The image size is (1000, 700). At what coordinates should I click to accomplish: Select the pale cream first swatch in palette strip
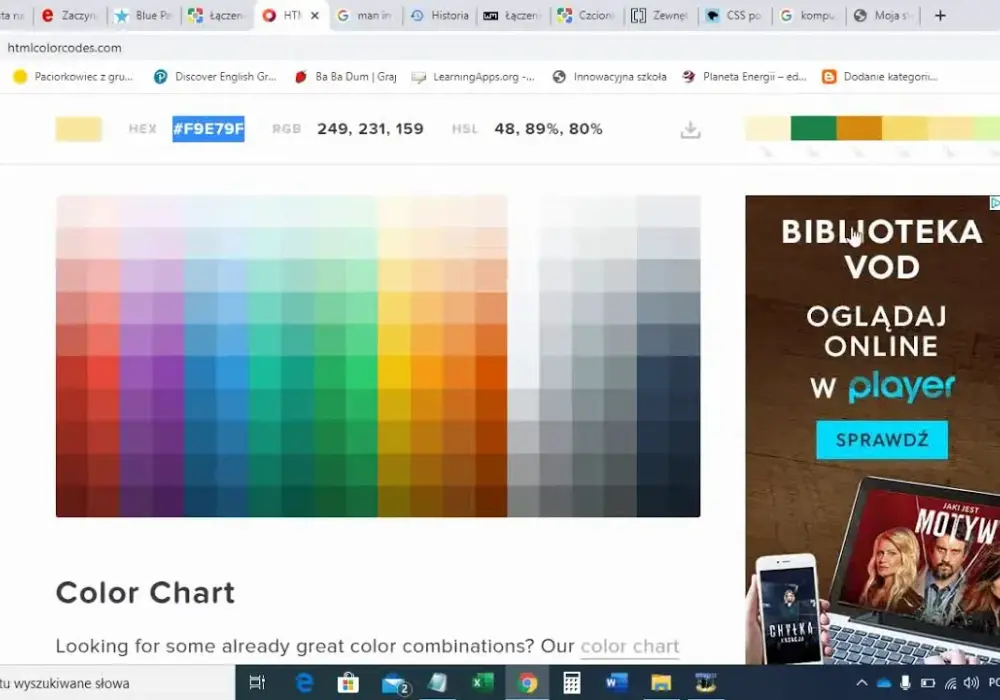(767, 128)
